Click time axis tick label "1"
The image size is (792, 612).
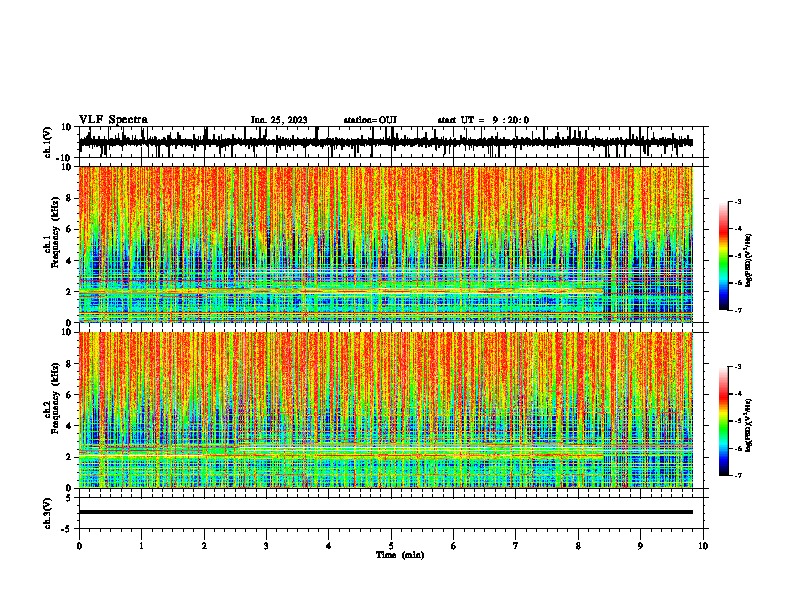(x=141, y=546)
